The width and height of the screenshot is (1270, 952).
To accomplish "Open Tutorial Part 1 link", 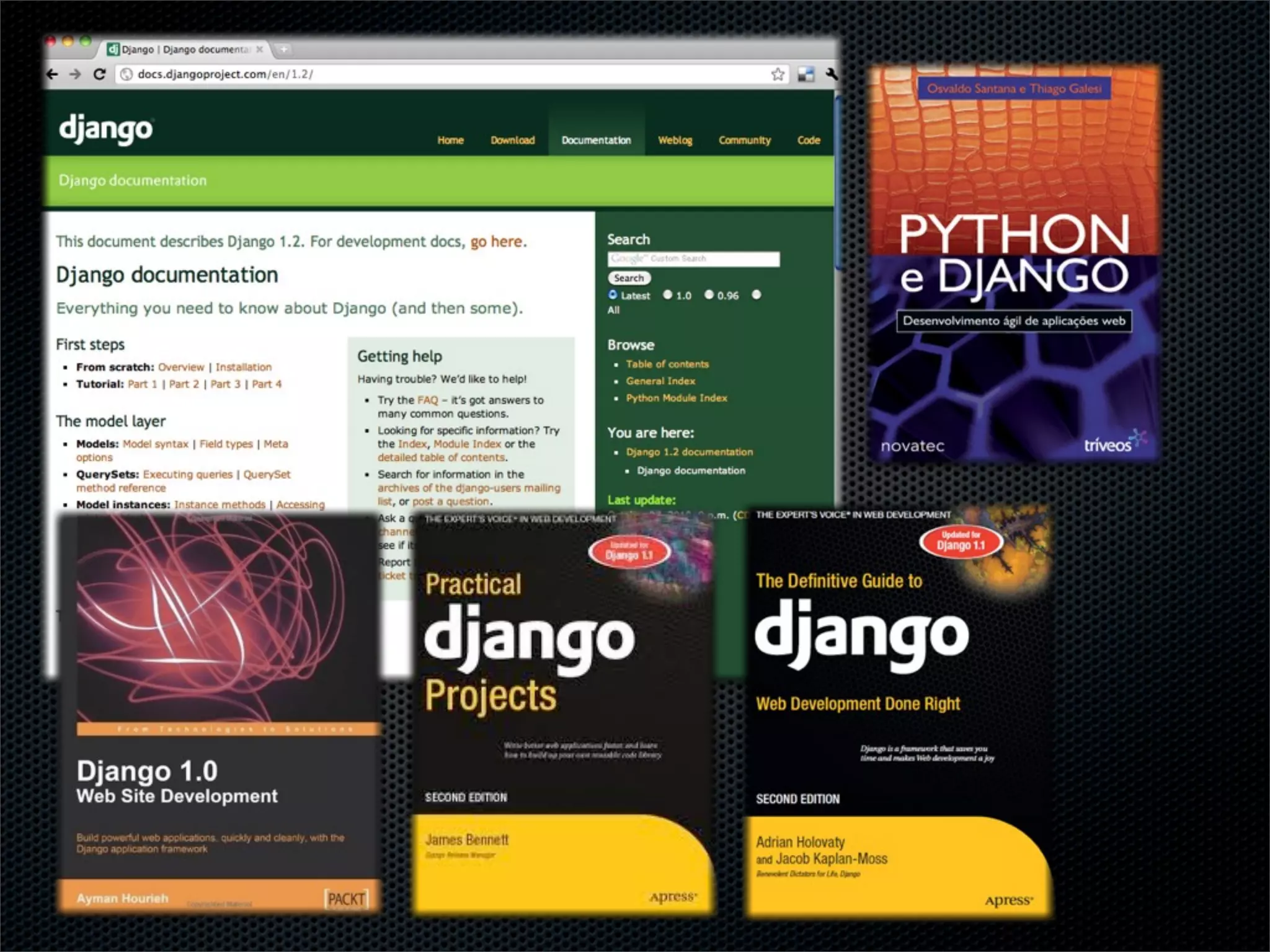I will [x=143, y=384].
